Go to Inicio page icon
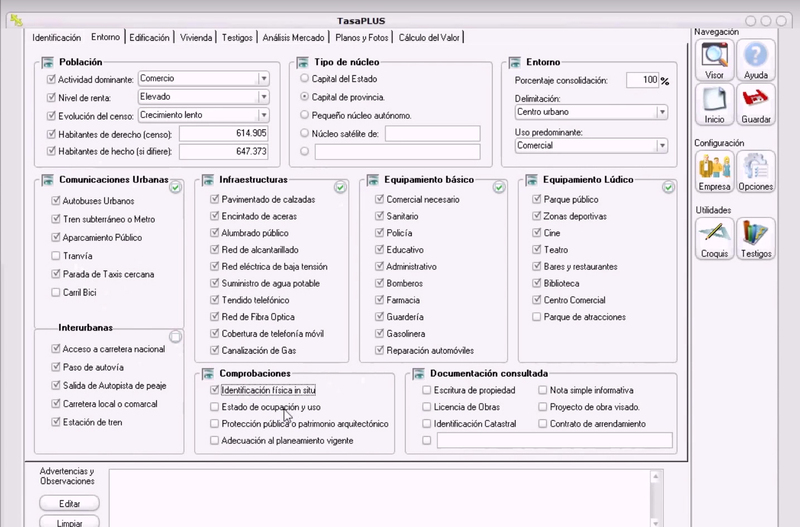This screenshot has height=527, width=800. coord(714,105)
